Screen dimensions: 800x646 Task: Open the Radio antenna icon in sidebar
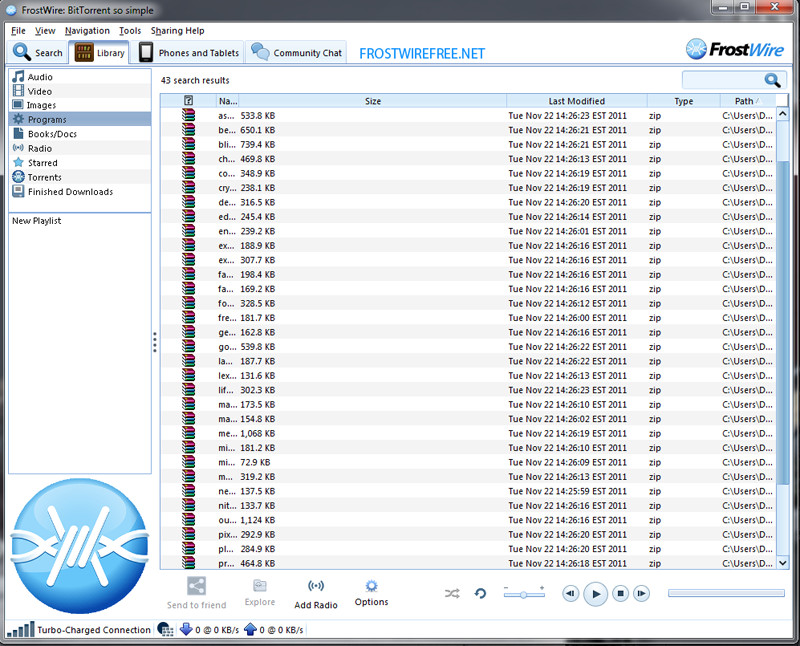(x=18, y=148)
